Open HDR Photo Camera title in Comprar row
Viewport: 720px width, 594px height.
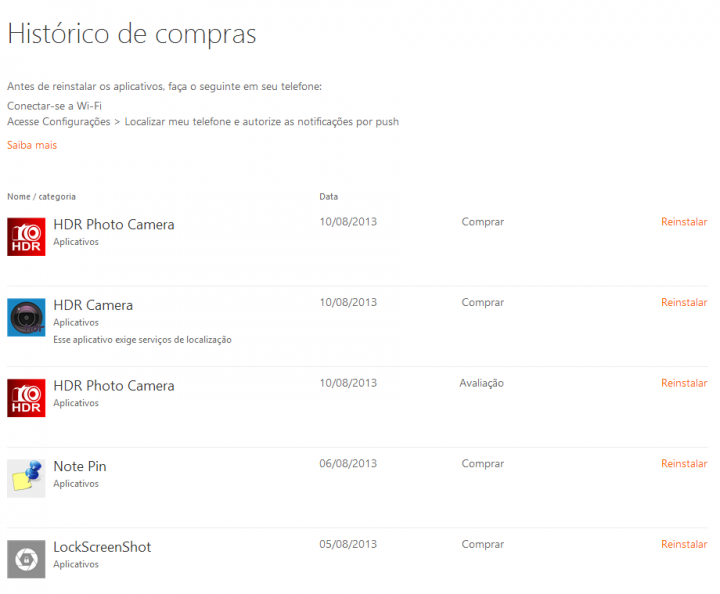114,224
